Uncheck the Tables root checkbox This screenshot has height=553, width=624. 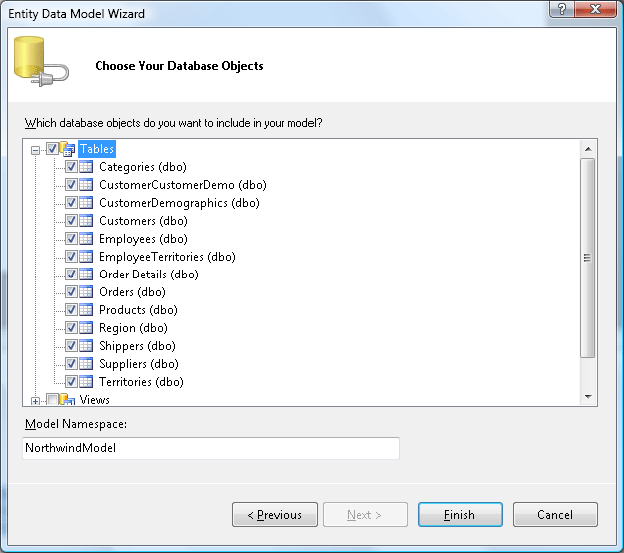point(52,148)
